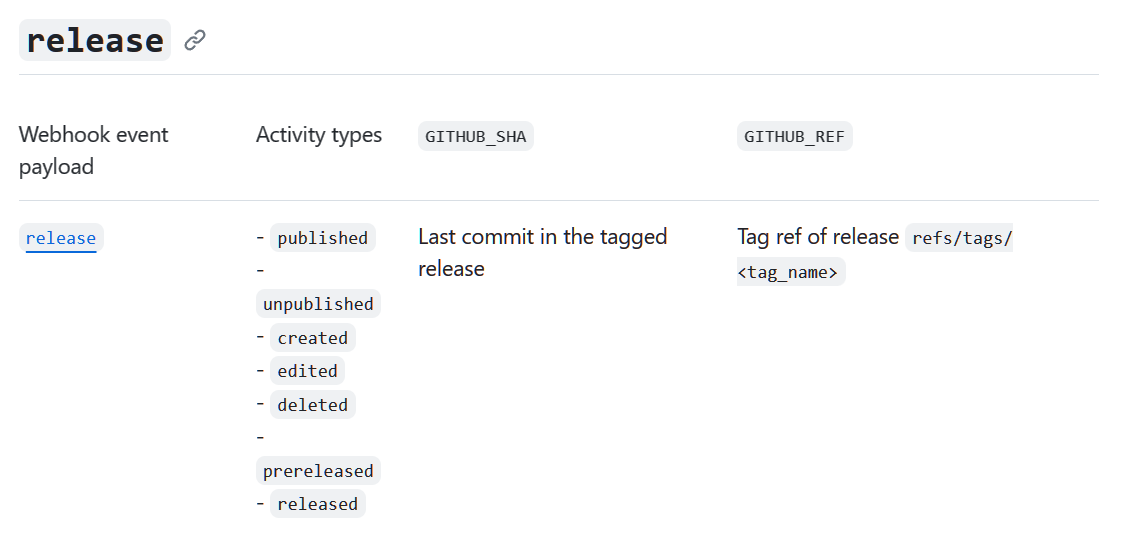Image resolution: width=1129 pixels, height=543 pixels.
Task: Click the divider line under the release heading
Action: click(558, 75)
